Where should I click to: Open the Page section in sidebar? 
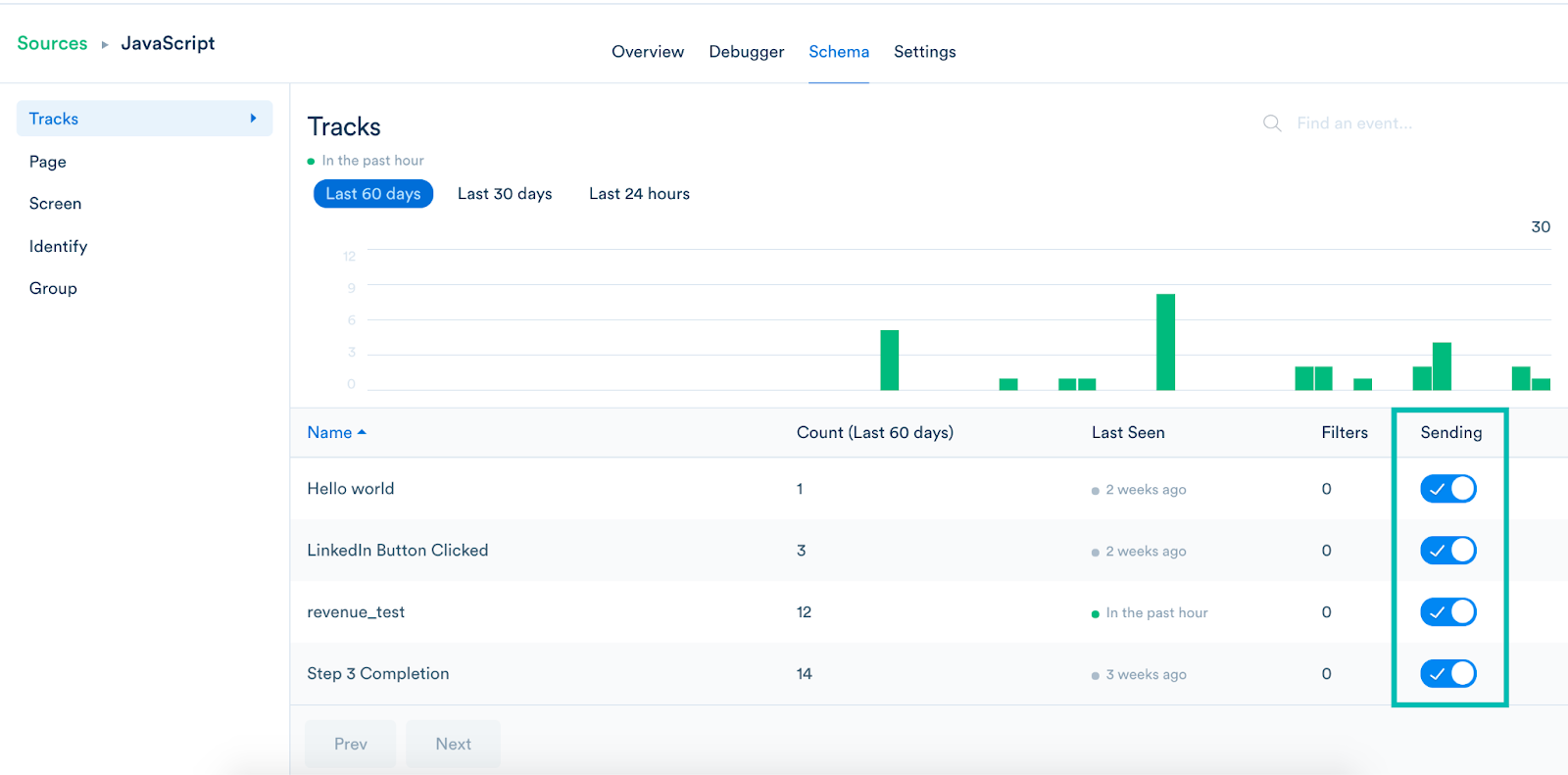point(48,162)
